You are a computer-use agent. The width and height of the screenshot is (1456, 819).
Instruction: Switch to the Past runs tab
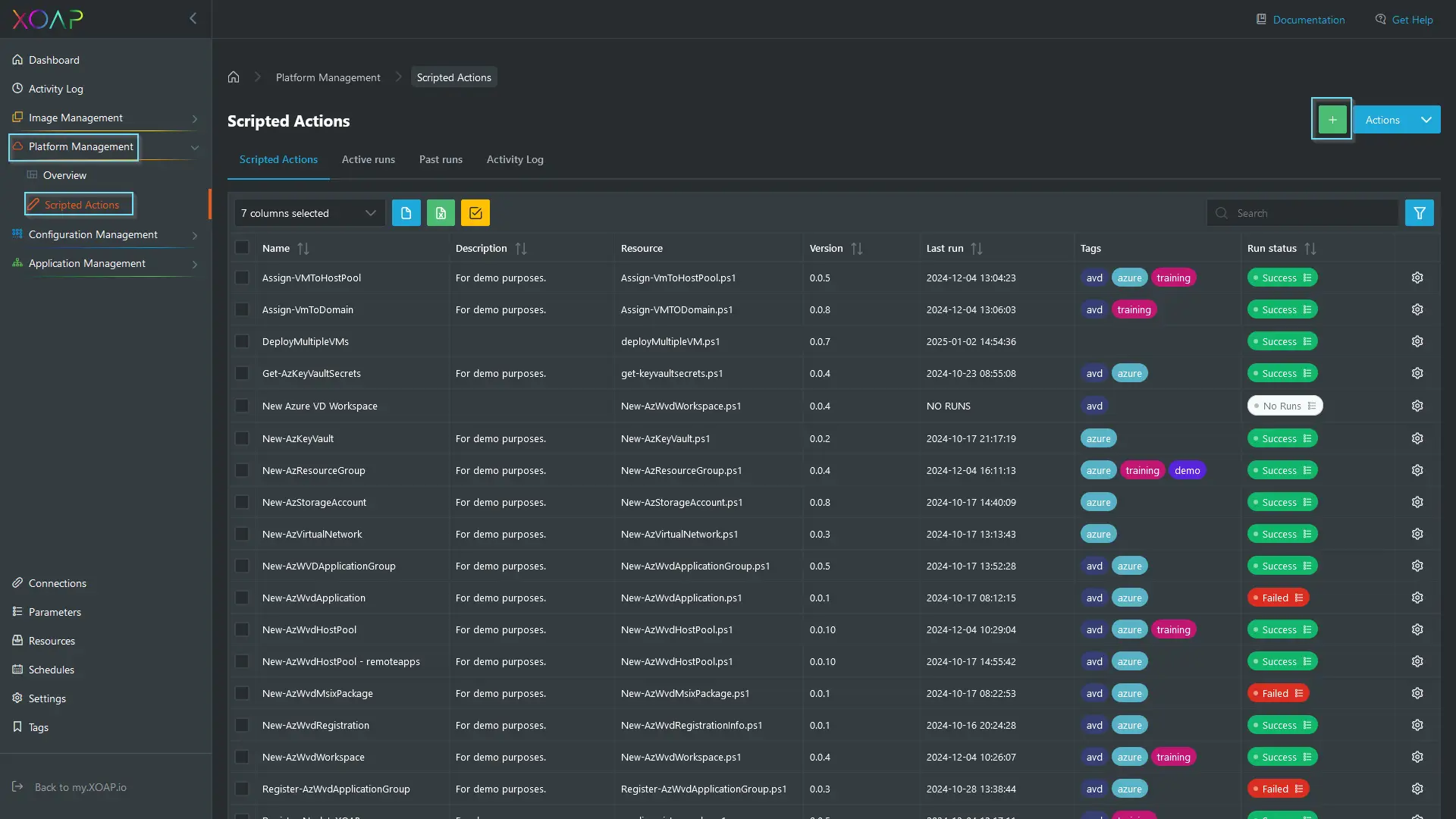441,159
